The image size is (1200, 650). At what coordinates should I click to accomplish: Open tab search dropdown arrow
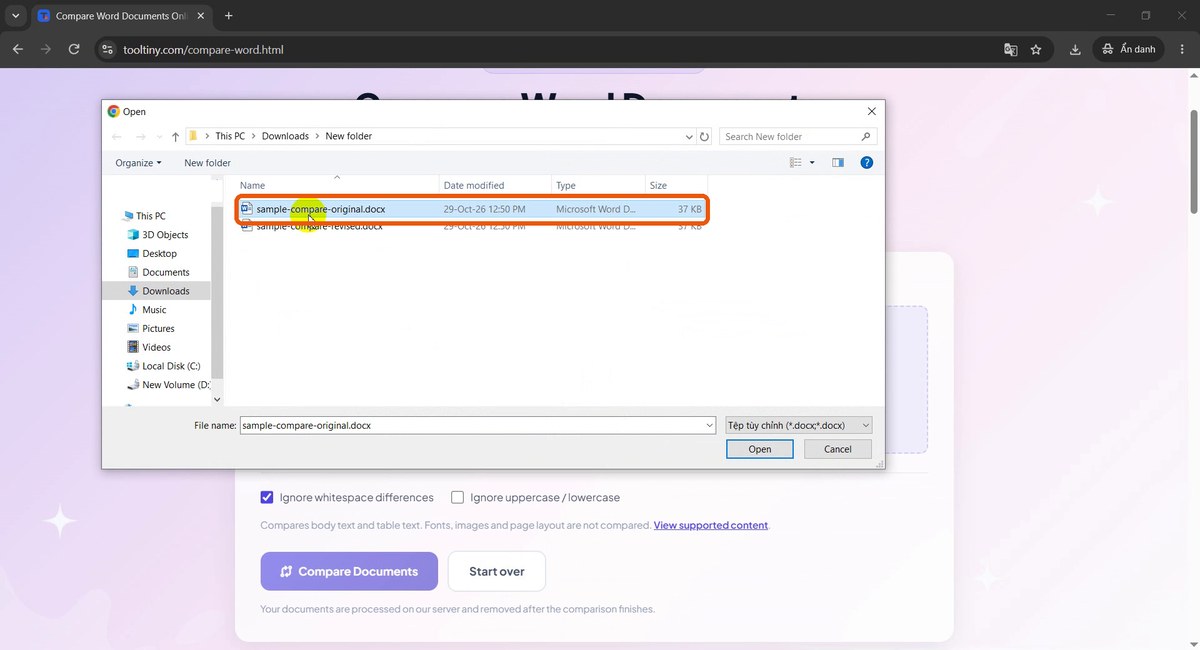coord(15,16)
